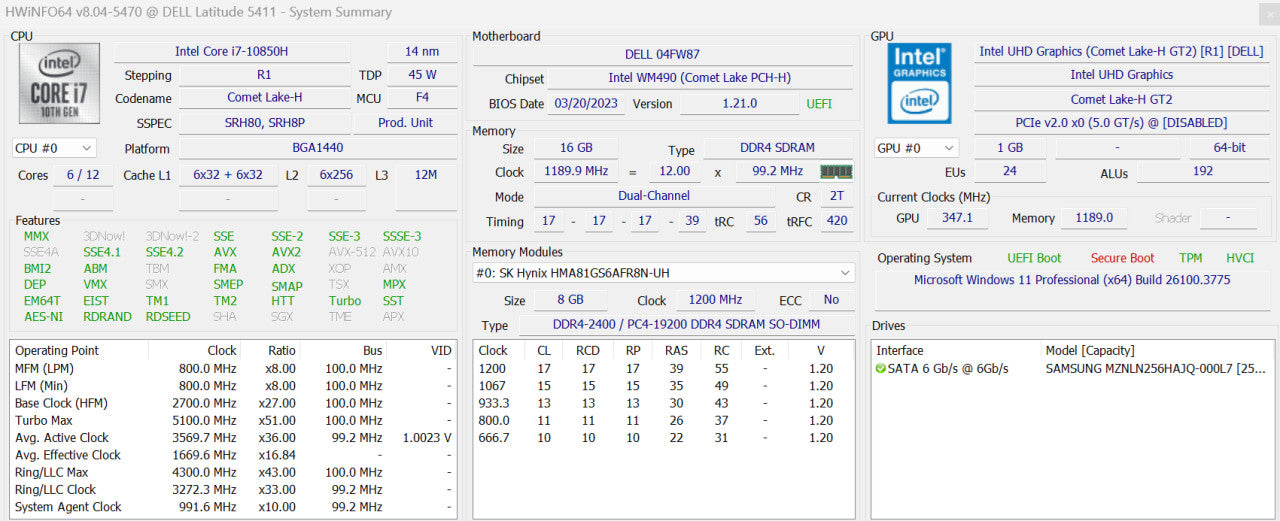Screen dimensions: 1280x521
Task: Click the Comet Lake-H codename field
Action: 264,98
